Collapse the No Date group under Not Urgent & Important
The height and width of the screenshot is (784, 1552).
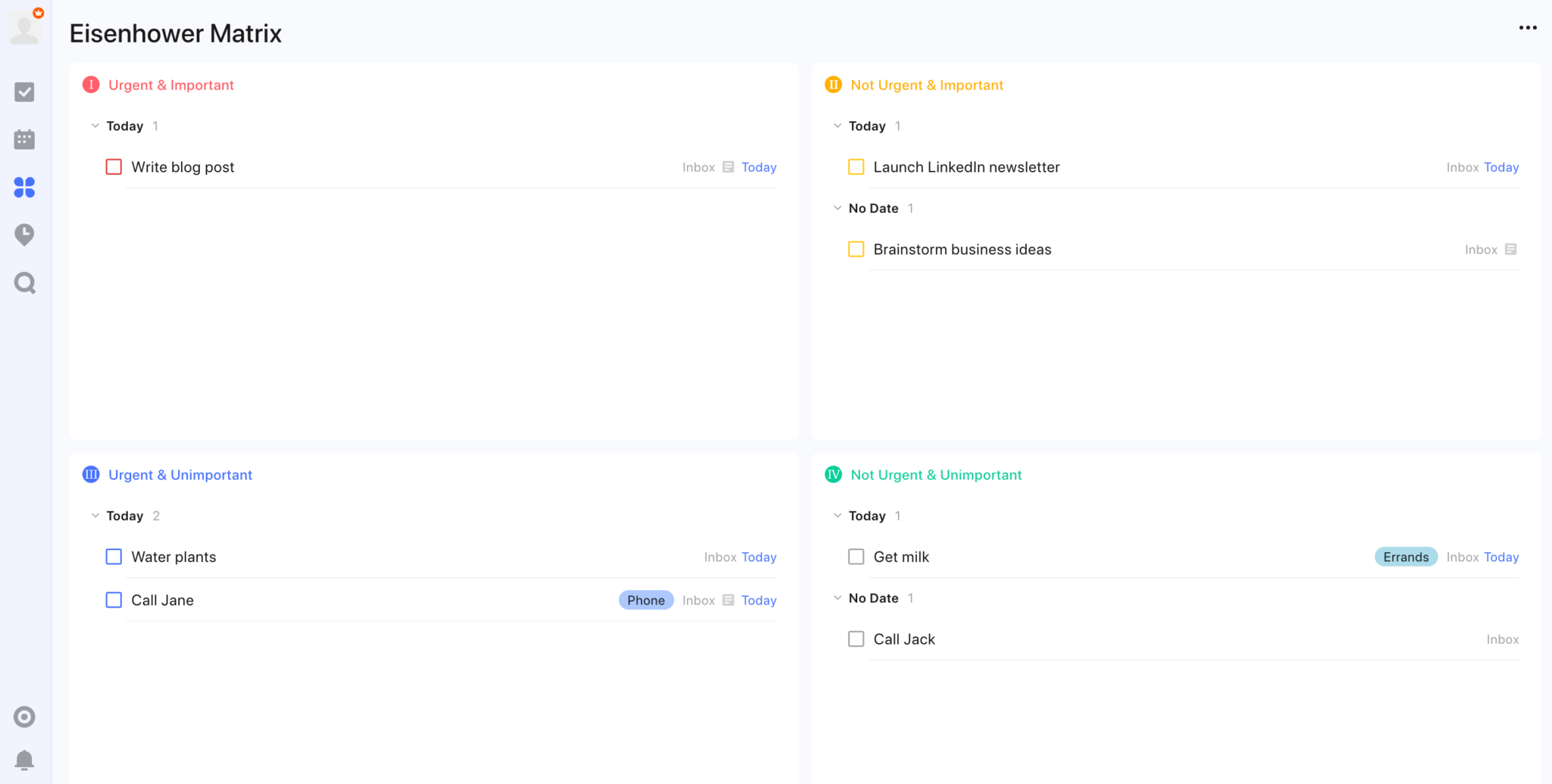point(837,208)
